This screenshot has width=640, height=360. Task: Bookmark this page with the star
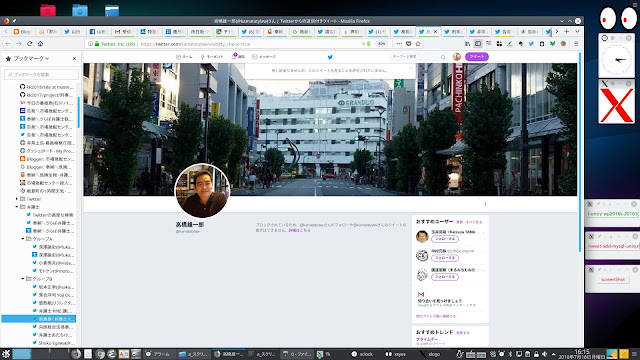pos(418,44)
